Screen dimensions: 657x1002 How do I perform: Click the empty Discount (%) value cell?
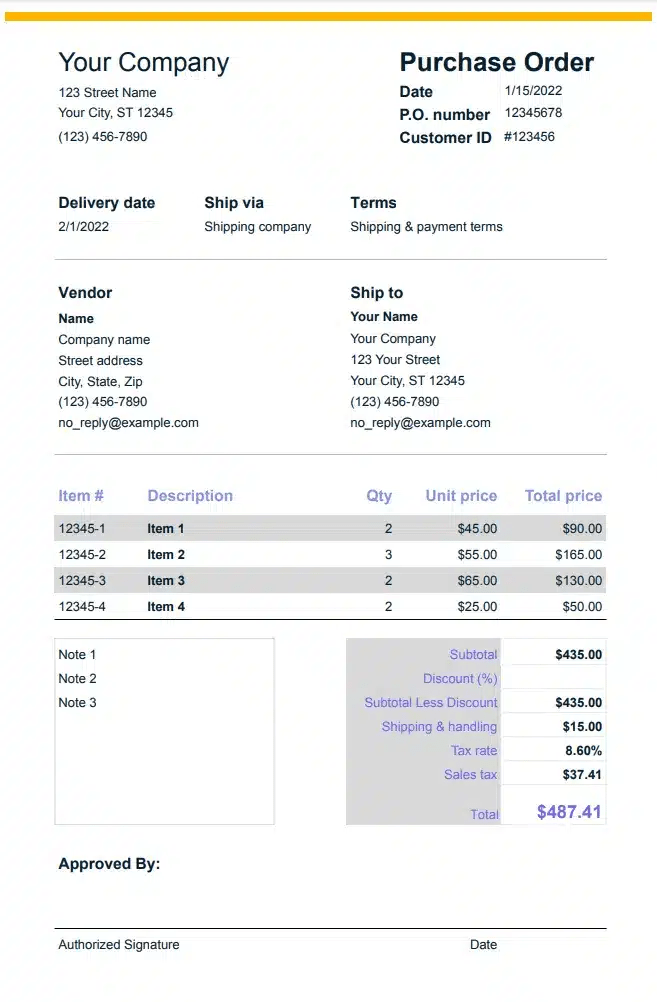[553, 679]
